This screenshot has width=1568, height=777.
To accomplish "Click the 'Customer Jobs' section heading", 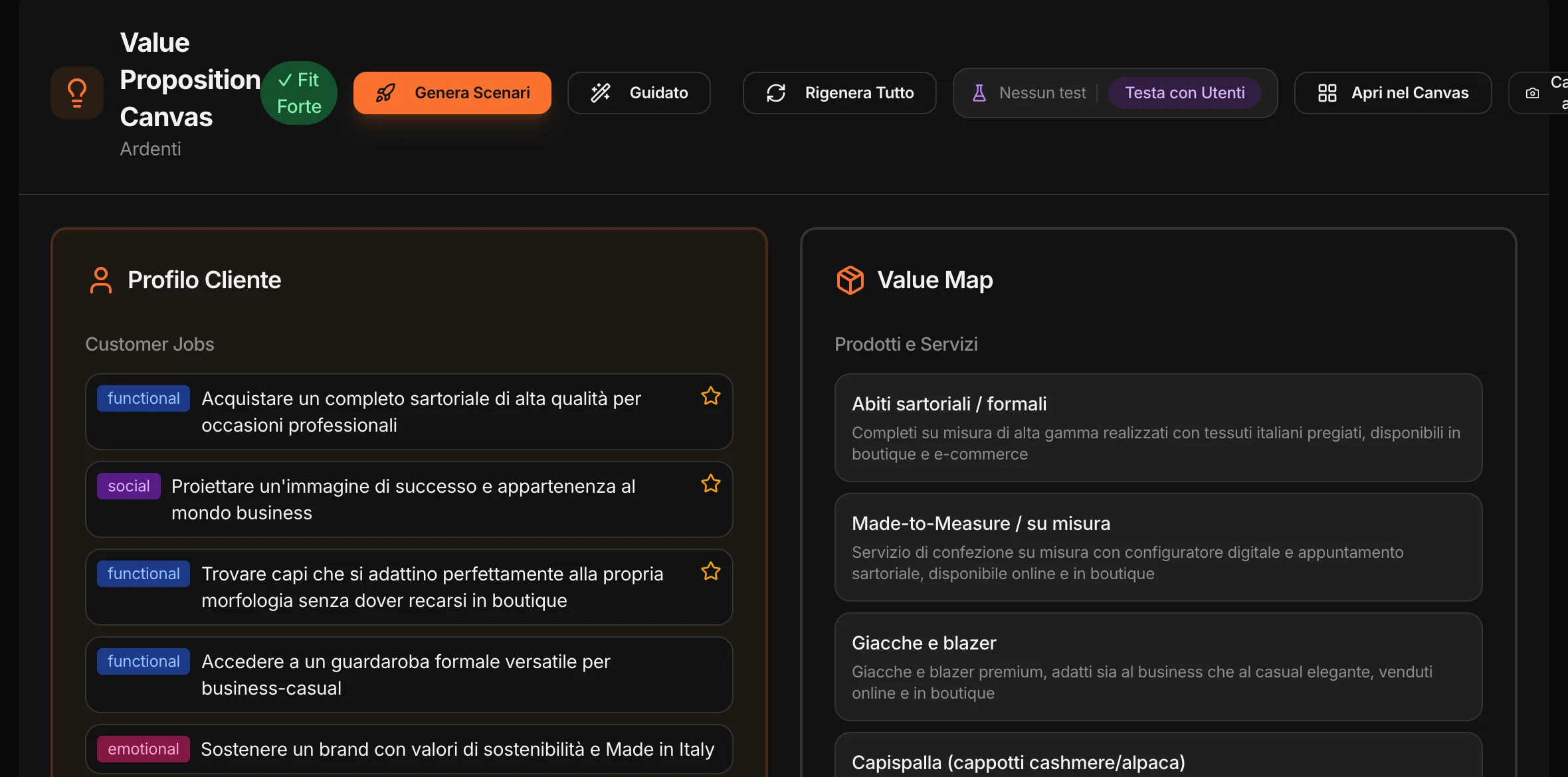I will click(x=149, y=344).
